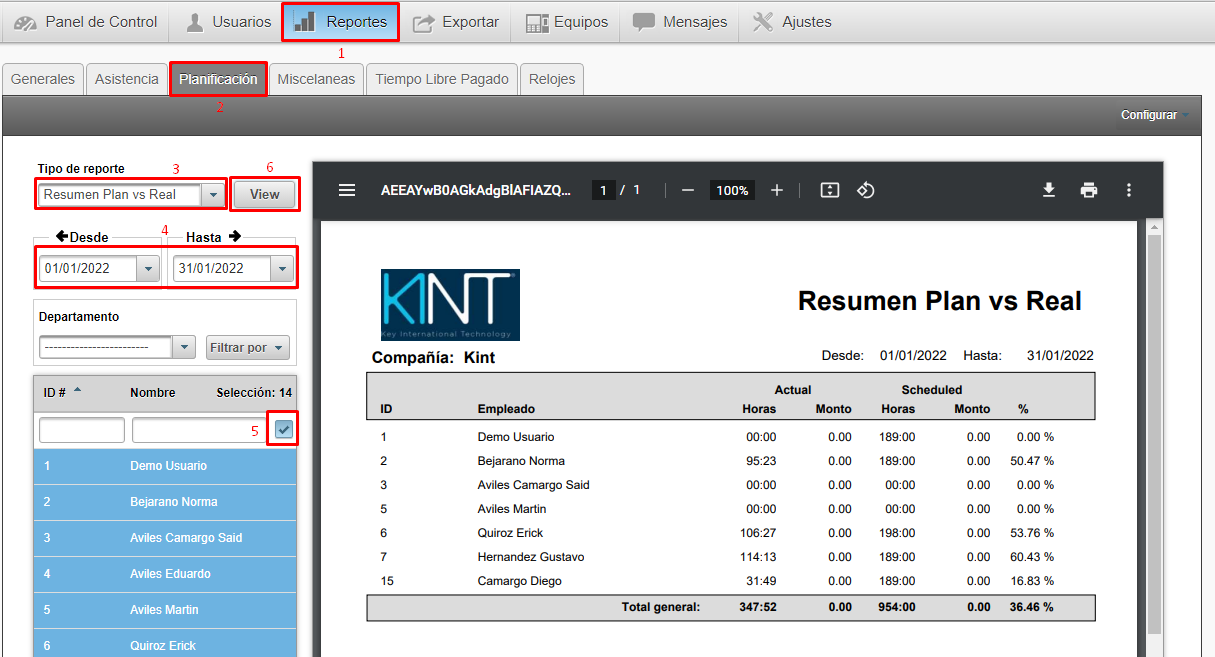Open the Exportar menu
The width and height of the screenshot is (1215, 657).
(x=456, y=22)
